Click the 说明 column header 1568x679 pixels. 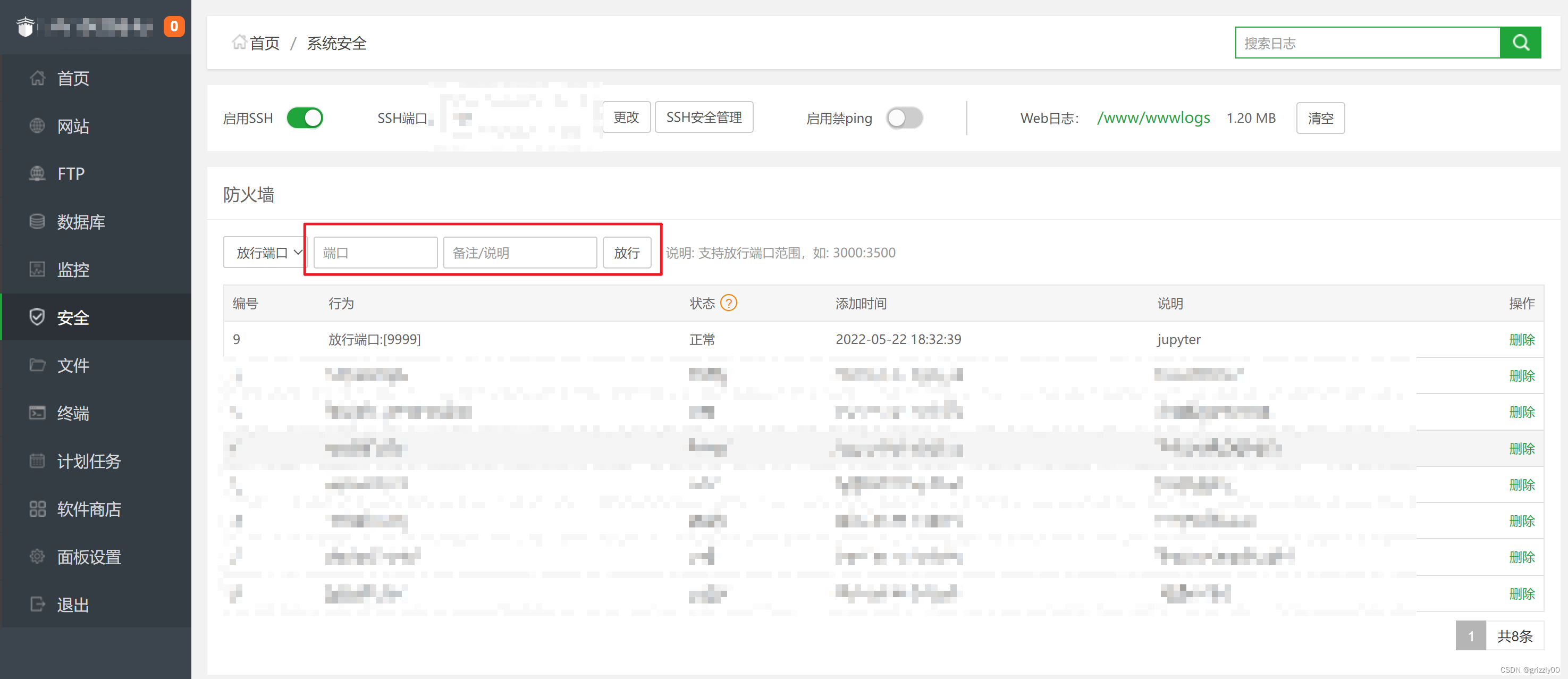[x=1170, y=303]
